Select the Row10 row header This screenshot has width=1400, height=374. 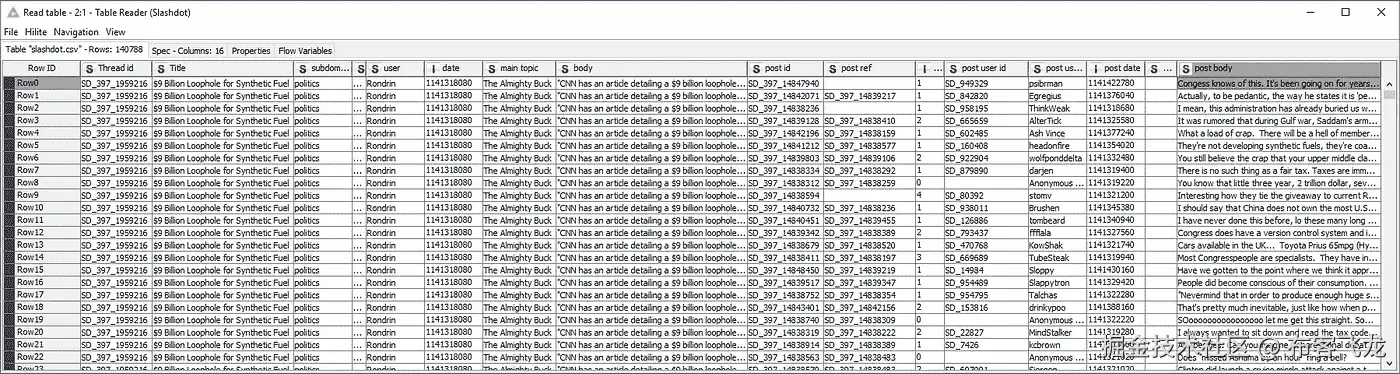pos(40,207)
